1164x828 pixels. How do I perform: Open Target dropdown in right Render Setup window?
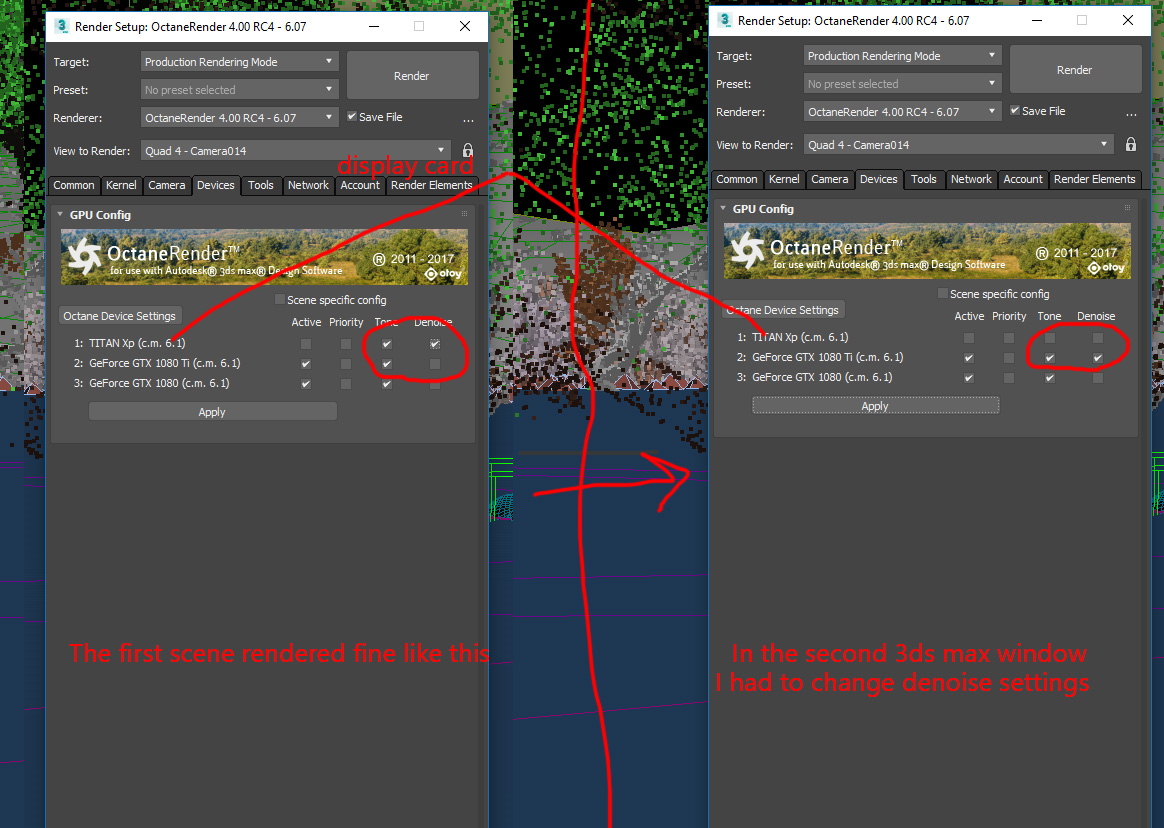coord(902,56)
